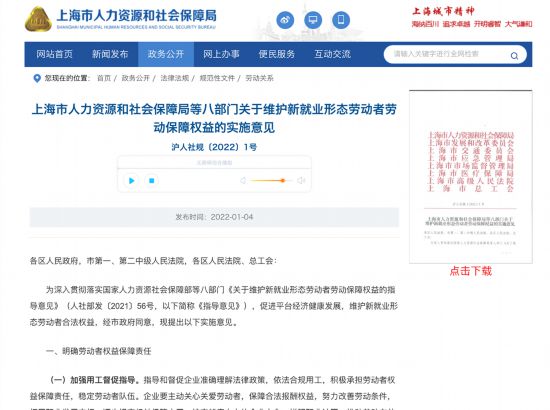The width and height of the screenshot is (550, 410).
Task: Go to 网上办事 section
Action: coord(221,54)
